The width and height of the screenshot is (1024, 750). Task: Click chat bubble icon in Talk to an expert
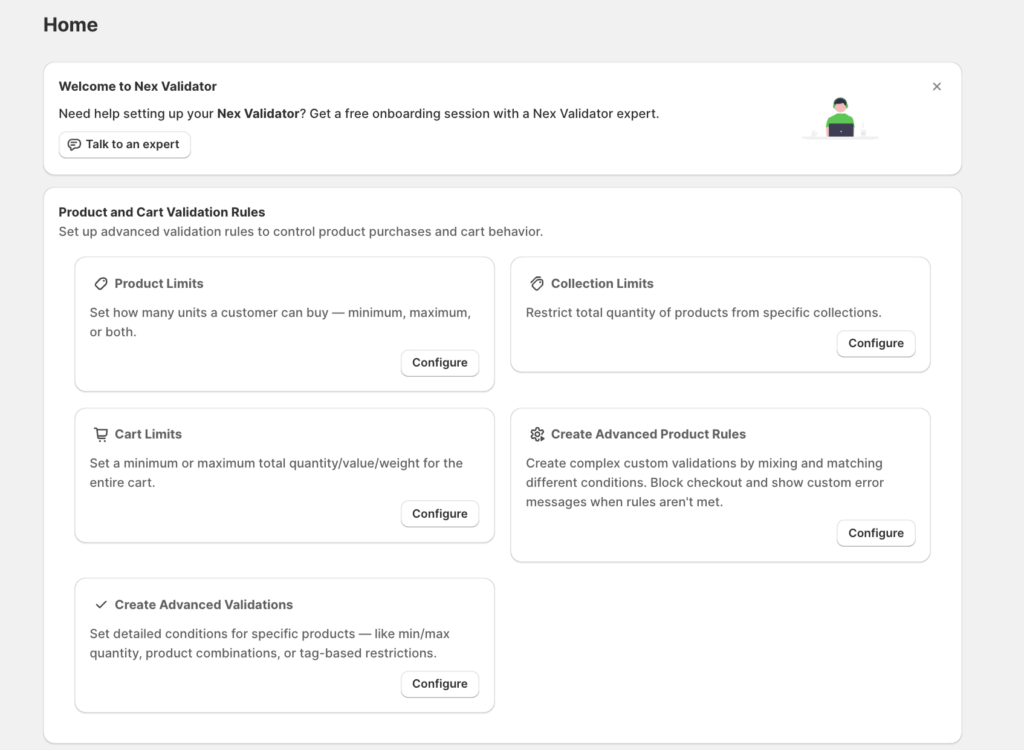tap(74, 144)
